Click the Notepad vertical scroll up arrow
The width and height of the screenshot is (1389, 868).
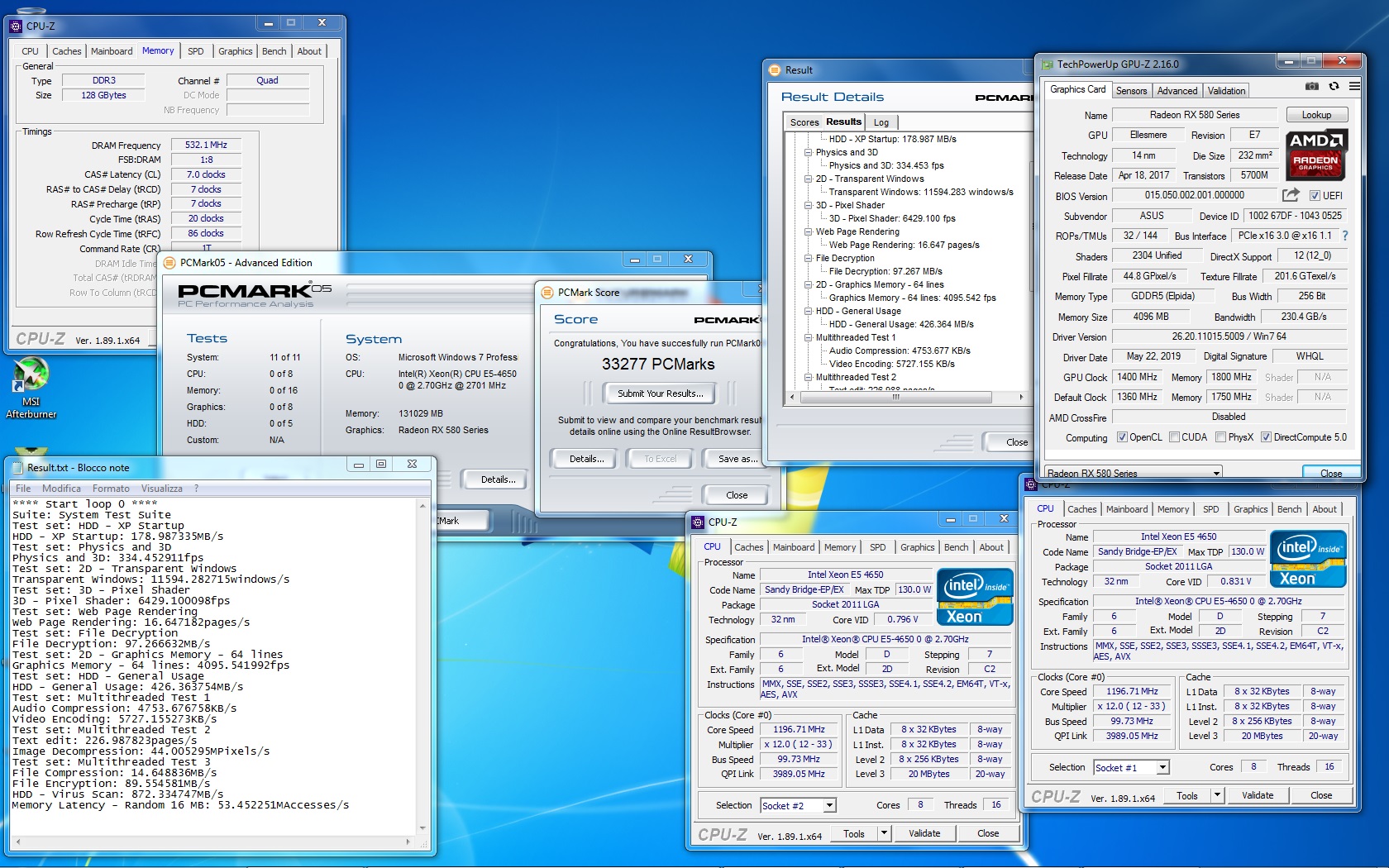point(422,505)
